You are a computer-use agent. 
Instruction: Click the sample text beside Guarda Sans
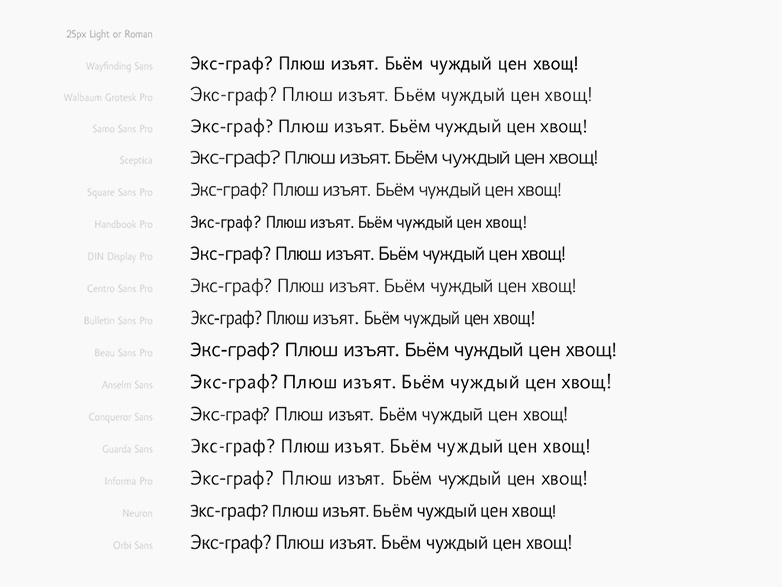tap(390, 447)
